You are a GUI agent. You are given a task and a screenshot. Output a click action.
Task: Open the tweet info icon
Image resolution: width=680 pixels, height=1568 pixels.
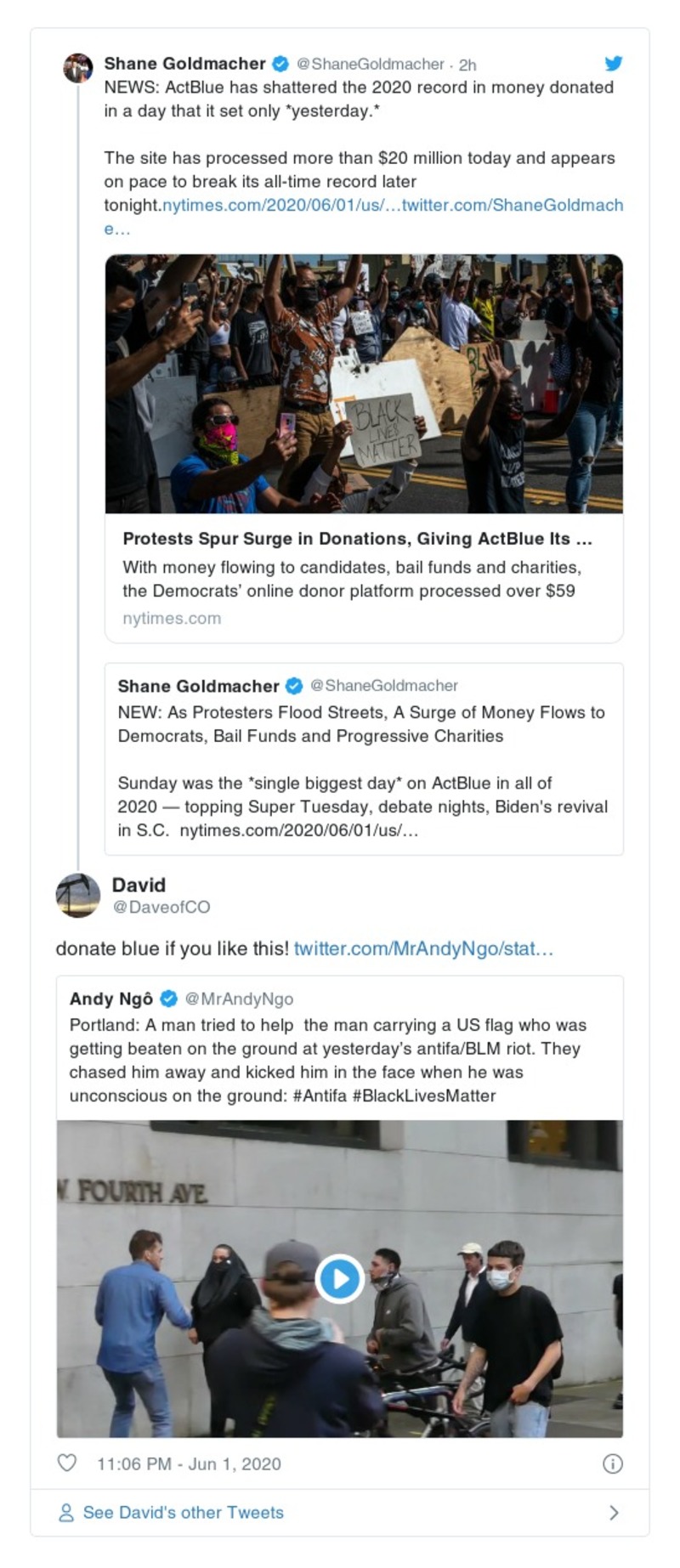pyautogui.click(x=612, y=1463)
